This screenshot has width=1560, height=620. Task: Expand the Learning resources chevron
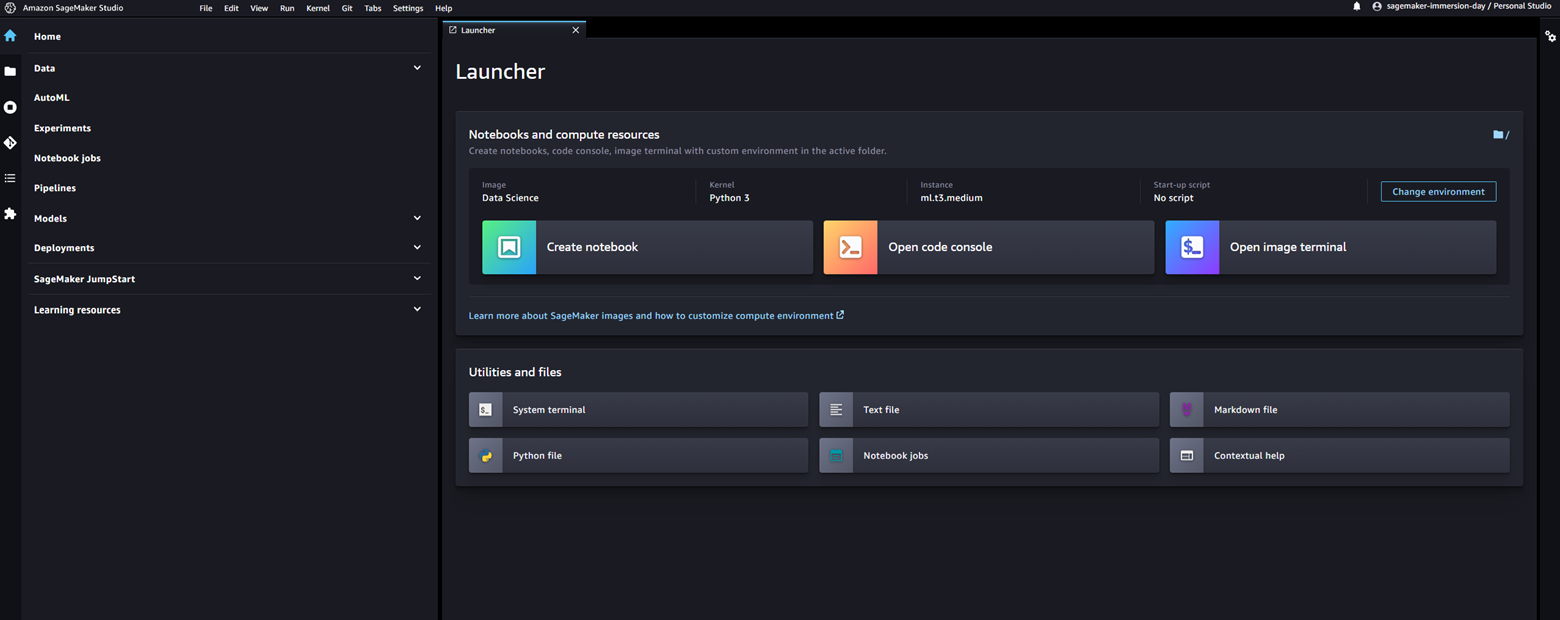417,309
